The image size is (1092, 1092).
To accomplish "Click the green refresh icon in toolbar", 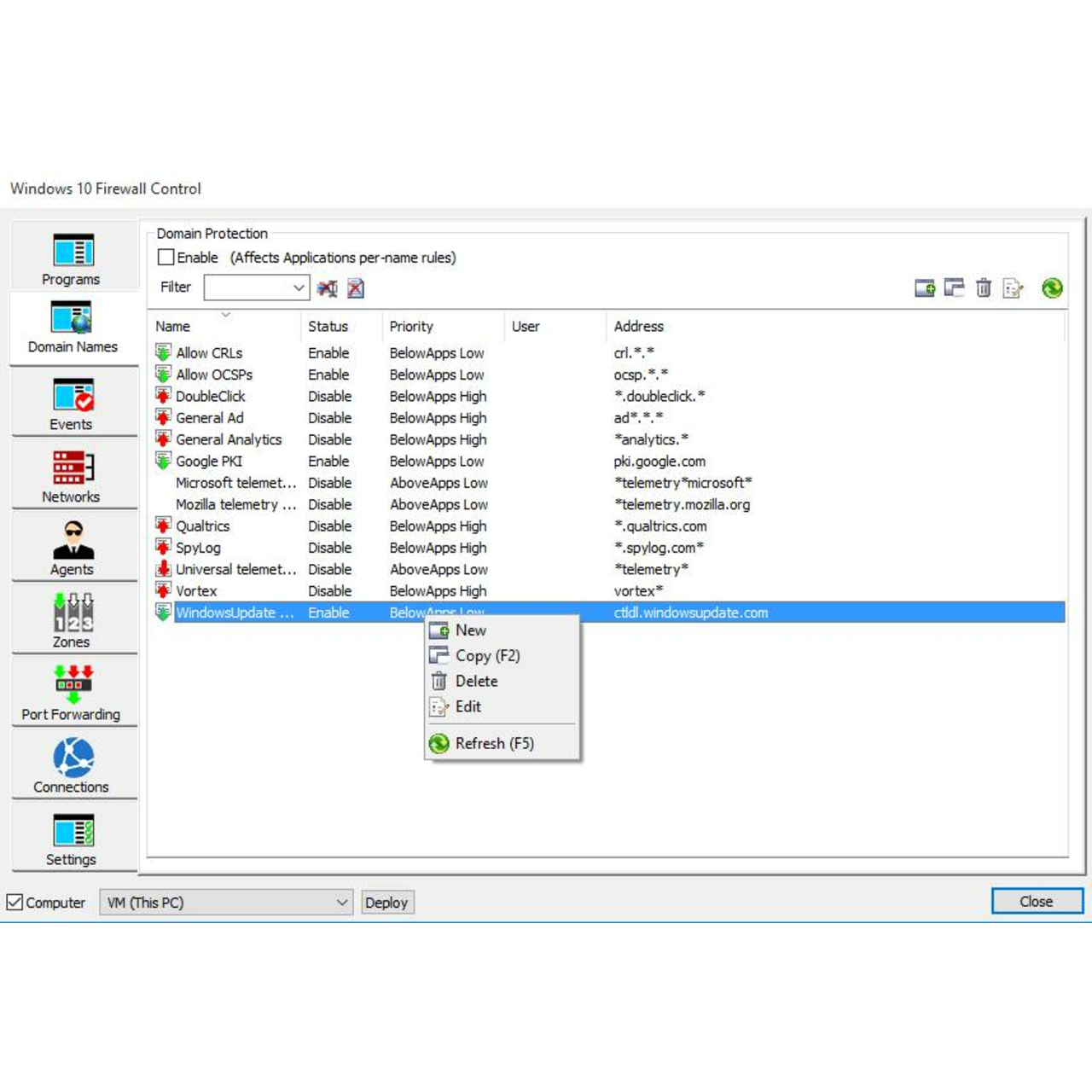I will [x=1052, y=288].
